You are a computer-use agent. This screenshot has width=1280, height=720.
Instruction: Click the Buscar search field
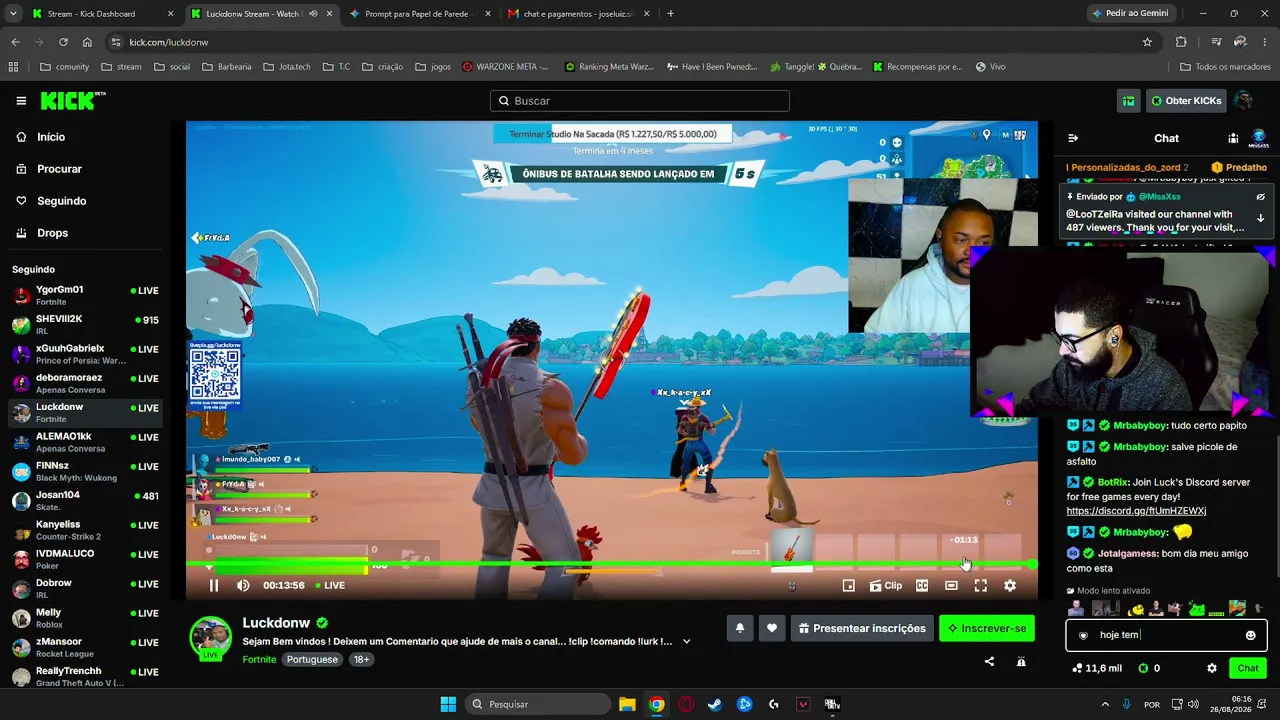(640, 101)
